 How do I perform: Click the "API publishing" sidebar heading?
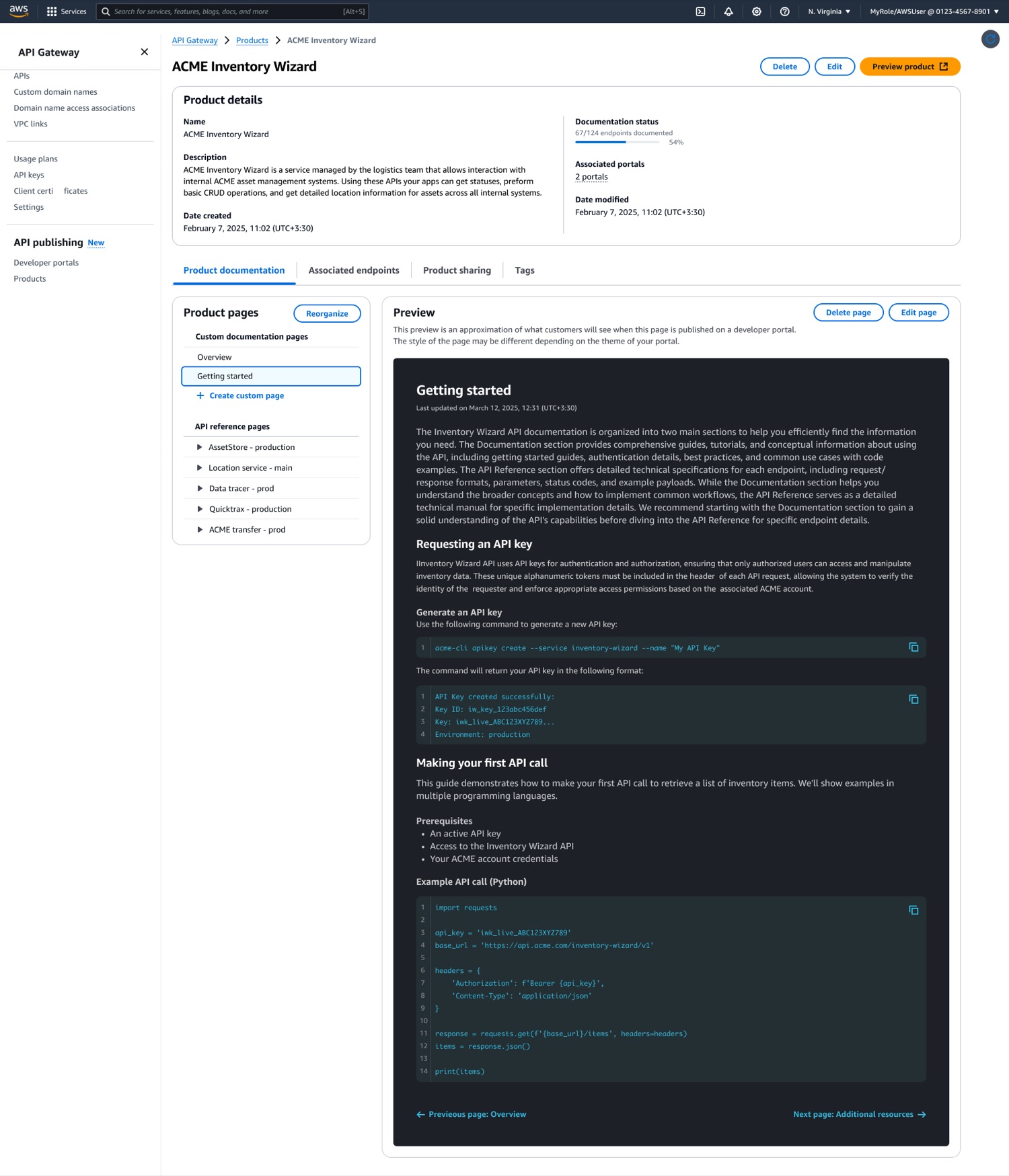pos(48,243)
